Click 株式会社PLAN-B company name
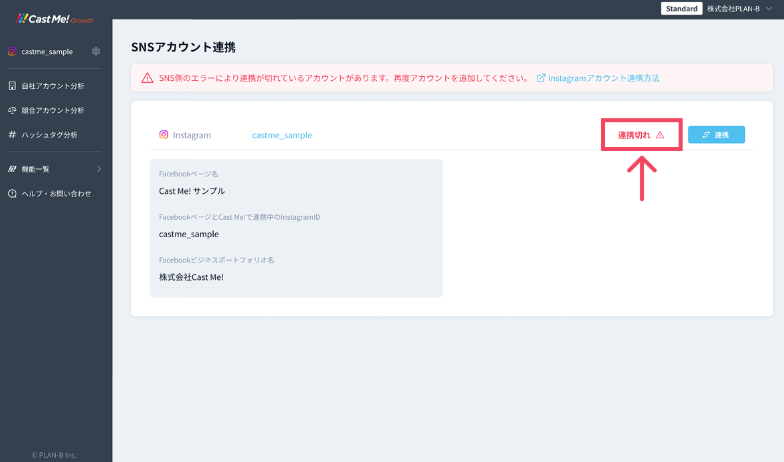The width and height of the screenshot is (784, 462). (x=734, y=8)
